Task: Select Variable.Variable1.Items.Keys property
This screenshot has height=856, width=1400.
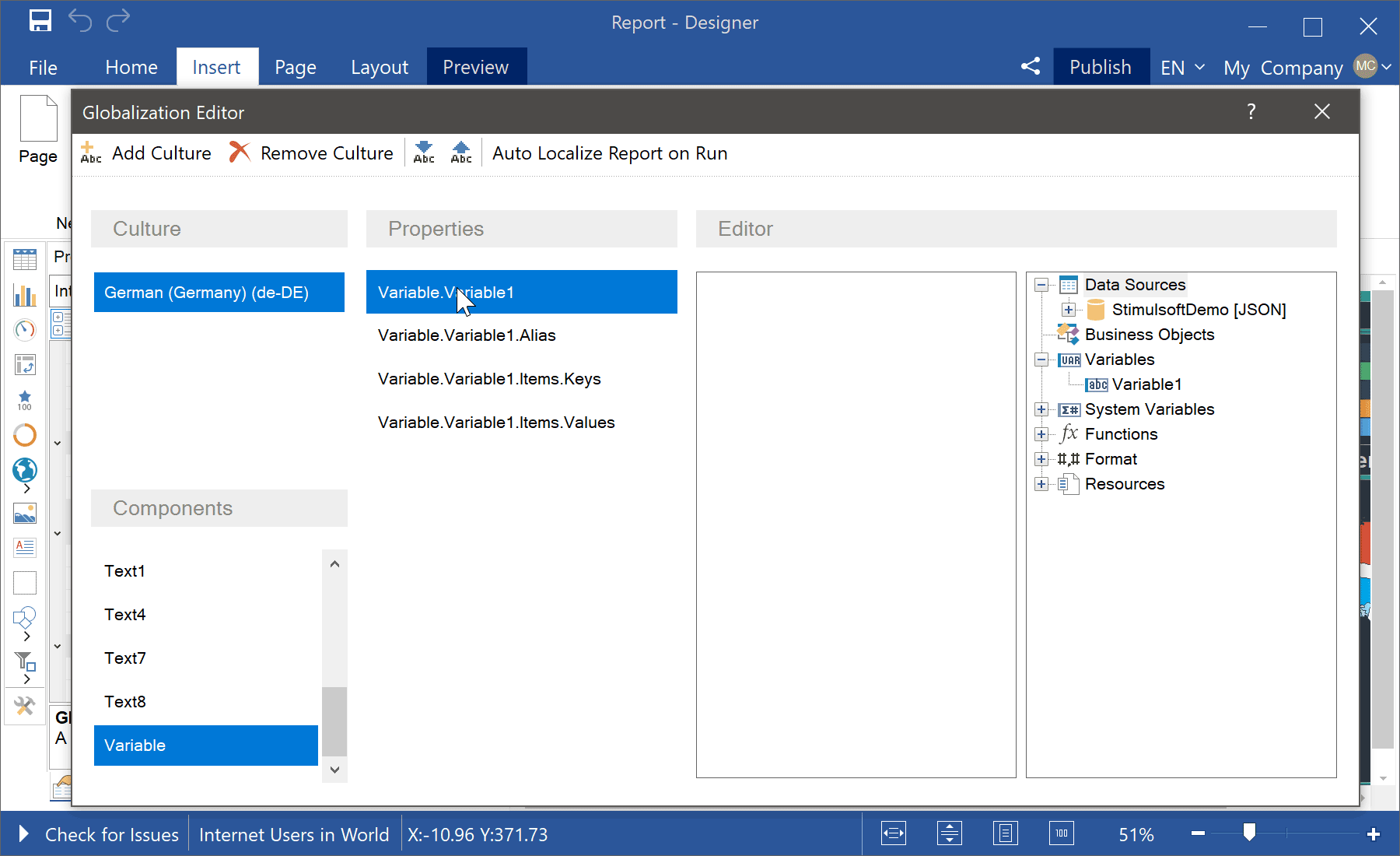Action: (x=521, y=379)
